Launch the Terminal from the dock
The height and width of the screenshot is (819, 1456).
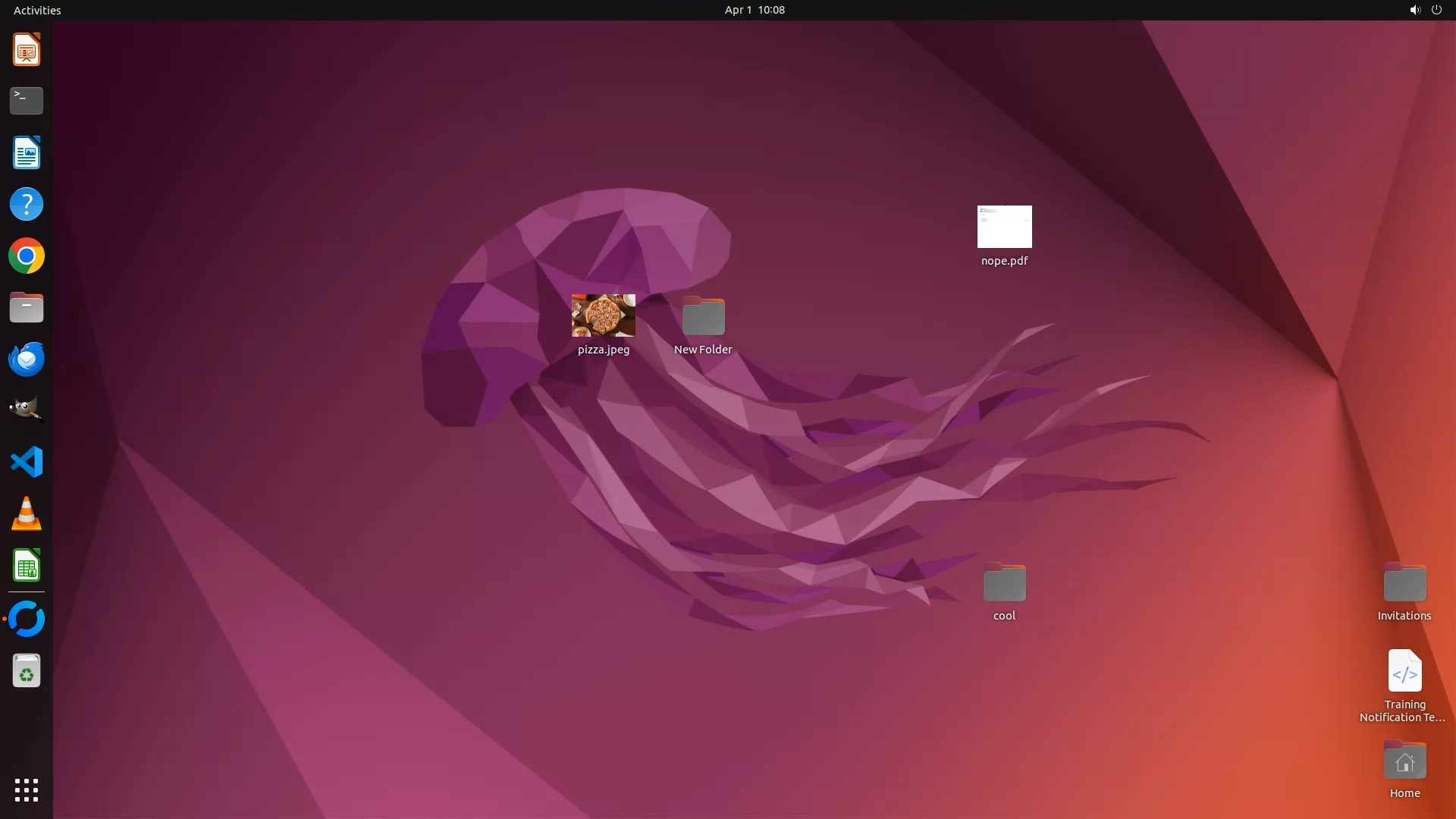point(27,101)
